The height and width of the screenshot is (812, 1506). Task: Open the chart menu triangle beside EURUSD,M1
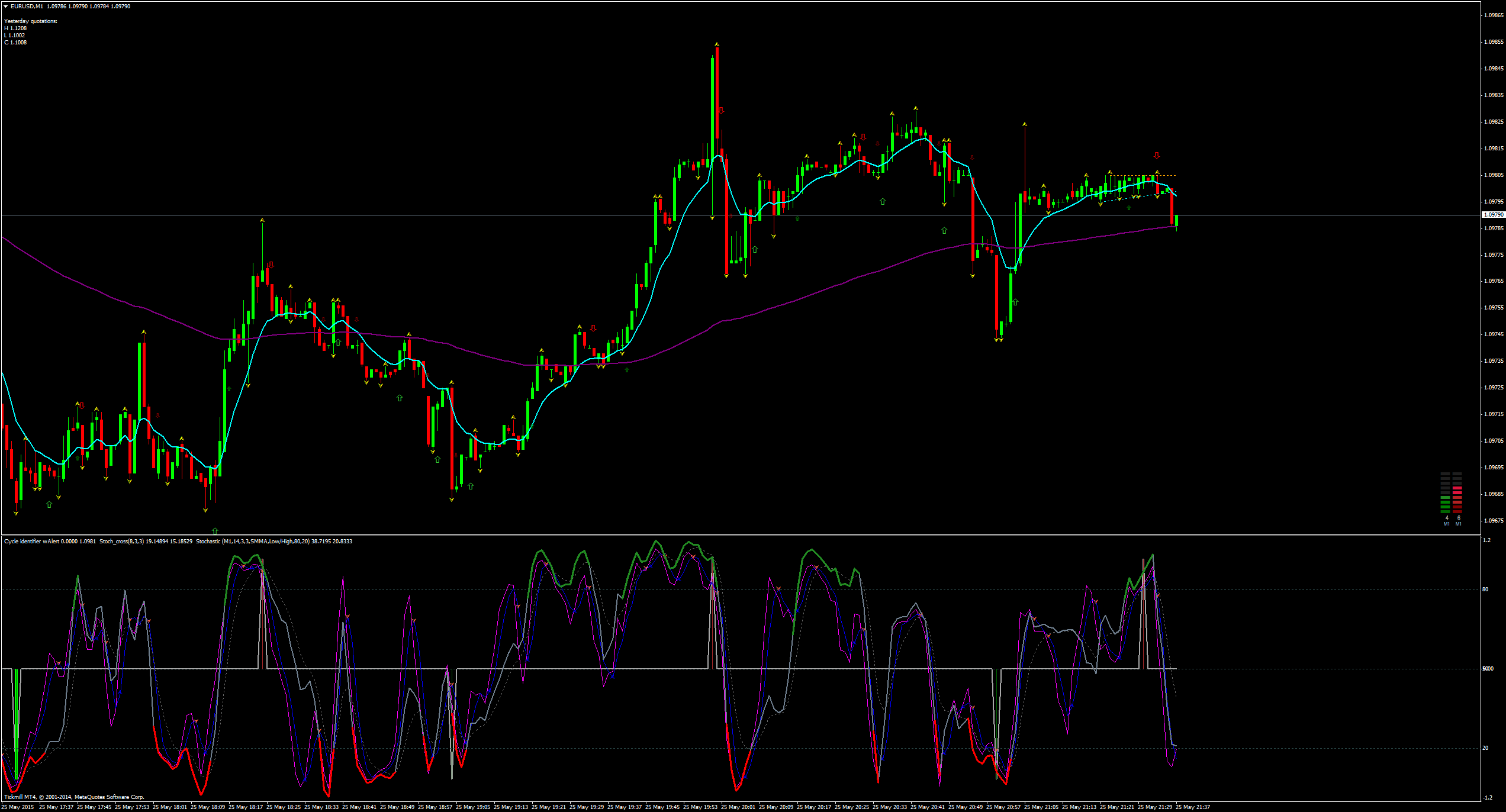coord(5,7)
